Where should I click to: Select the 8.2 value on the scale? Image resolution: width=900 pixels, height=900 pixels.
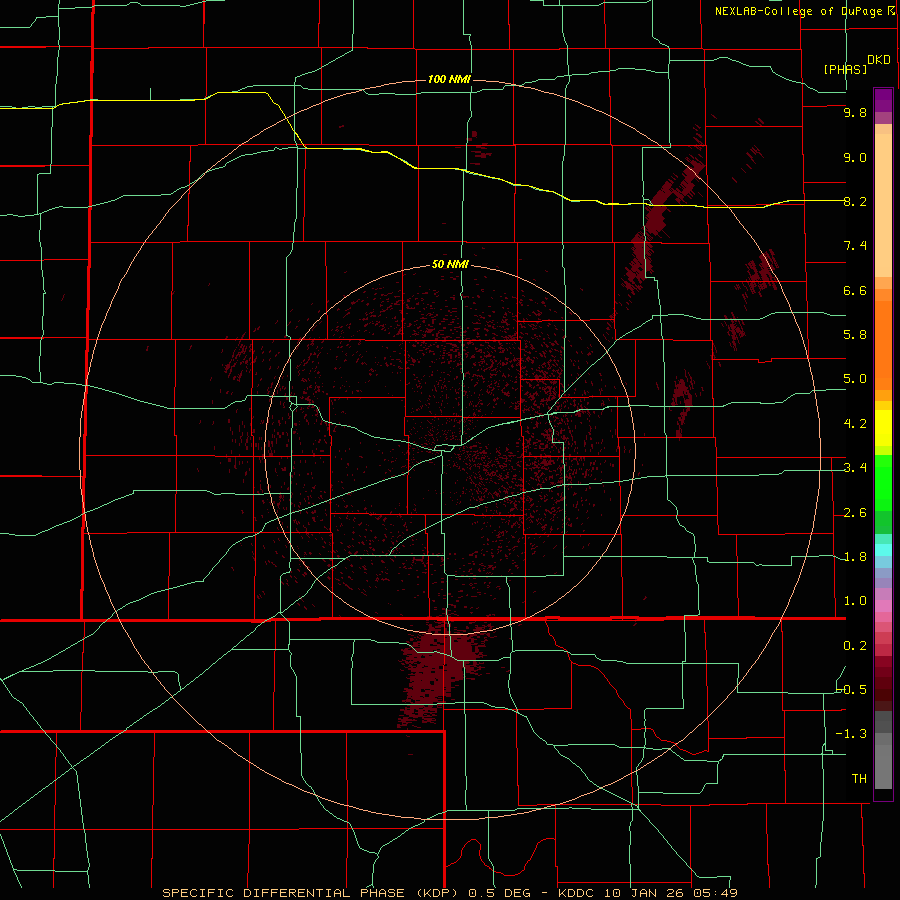[x=855, y=202]
